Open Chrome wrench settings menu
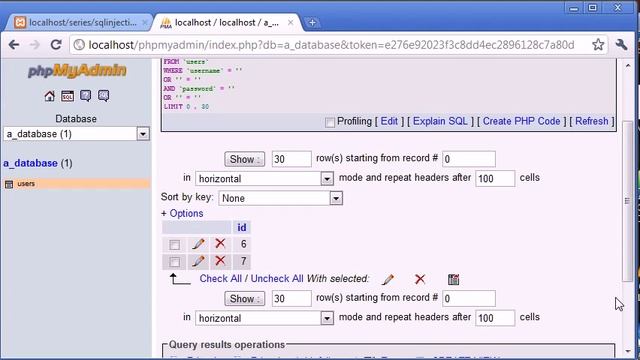Image resolution: width=640 pixels, height=360 pixels. pyautogui.click(x=622, y=44)
